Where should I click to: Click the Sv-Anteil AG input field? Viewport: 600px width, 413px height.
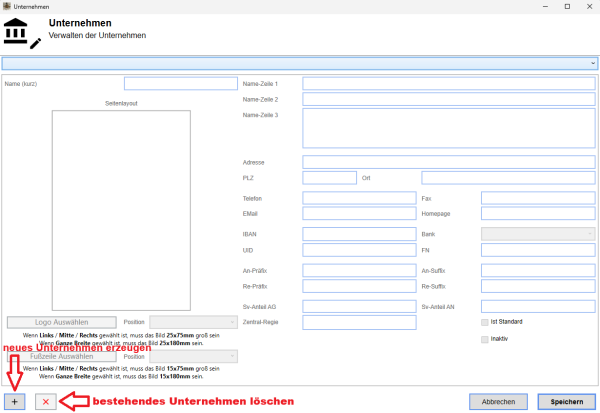point(359,306)
